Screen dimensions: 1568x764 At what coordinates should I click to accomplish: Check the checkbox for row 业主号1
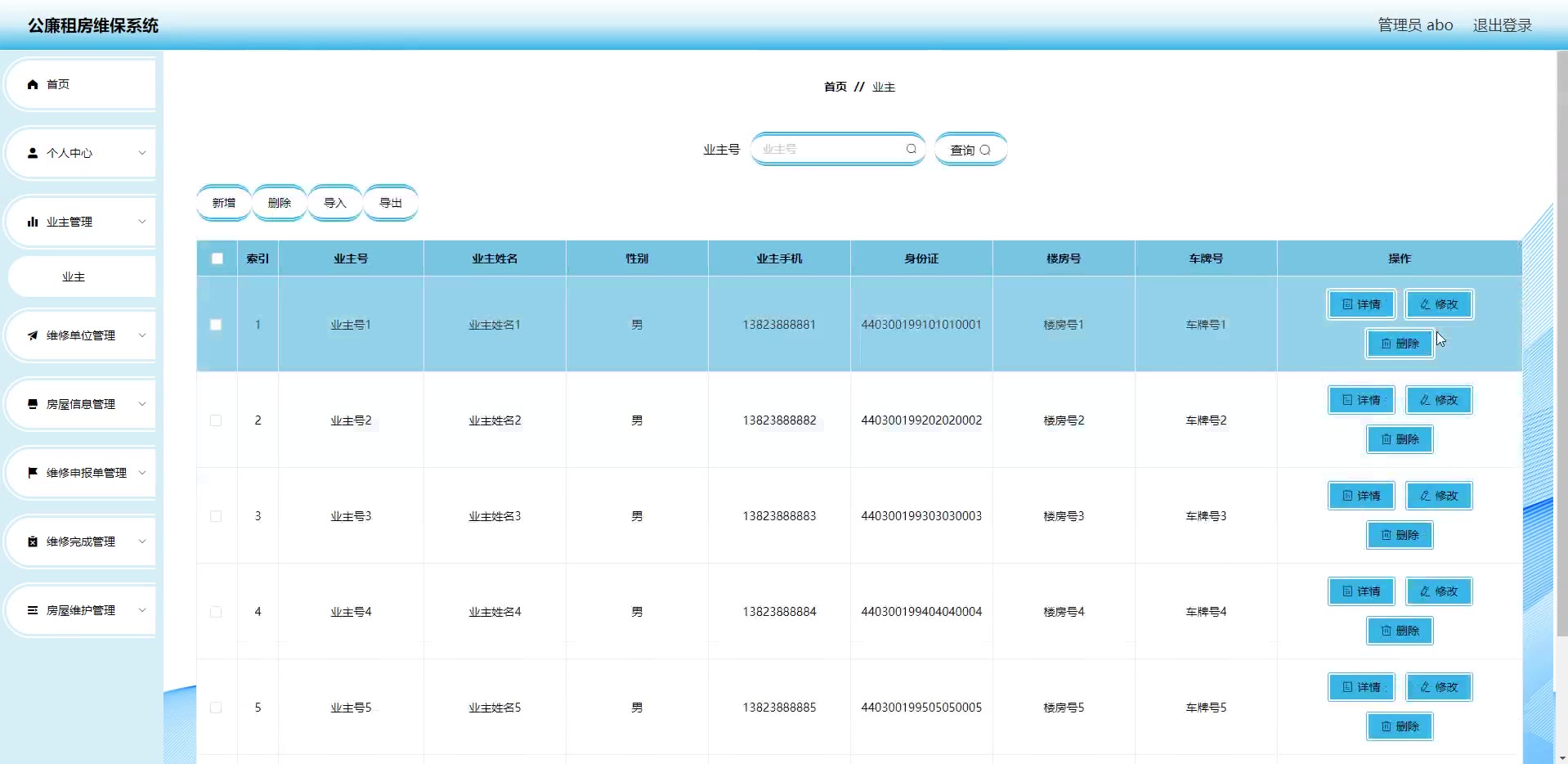tap(216, 325)
